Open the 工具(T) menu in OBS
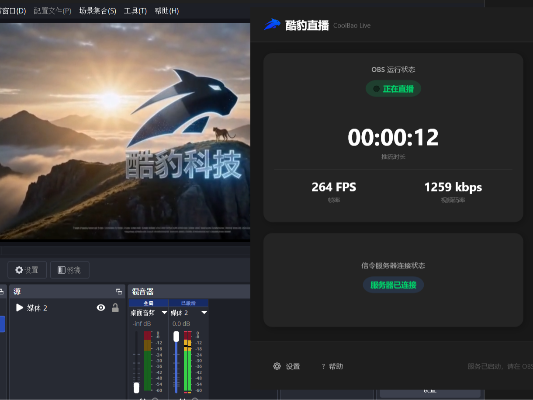Viewport: 533px width, 400px height. [x=135, y=11]
